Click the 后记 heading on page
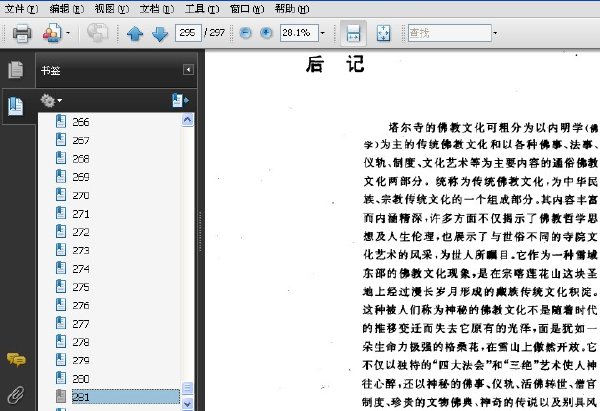This screenshot has height=411, width=600. pos(335,64)
